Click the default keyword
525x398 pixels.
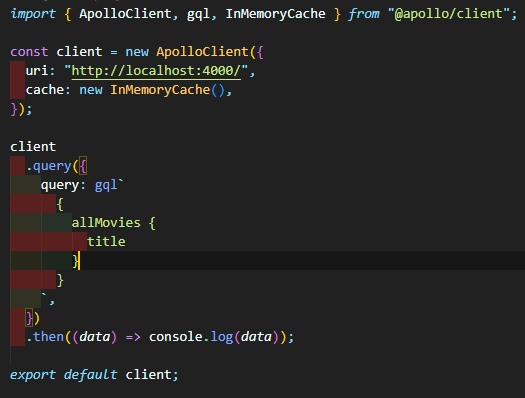pyautogui.click(x=90, y=375)
